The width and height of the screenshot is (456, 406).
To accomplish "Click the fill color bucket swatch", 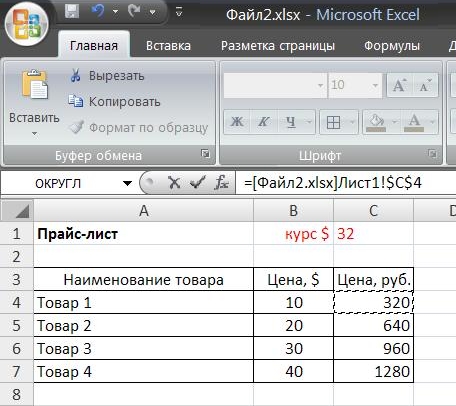I will click(x=376, y=122).
